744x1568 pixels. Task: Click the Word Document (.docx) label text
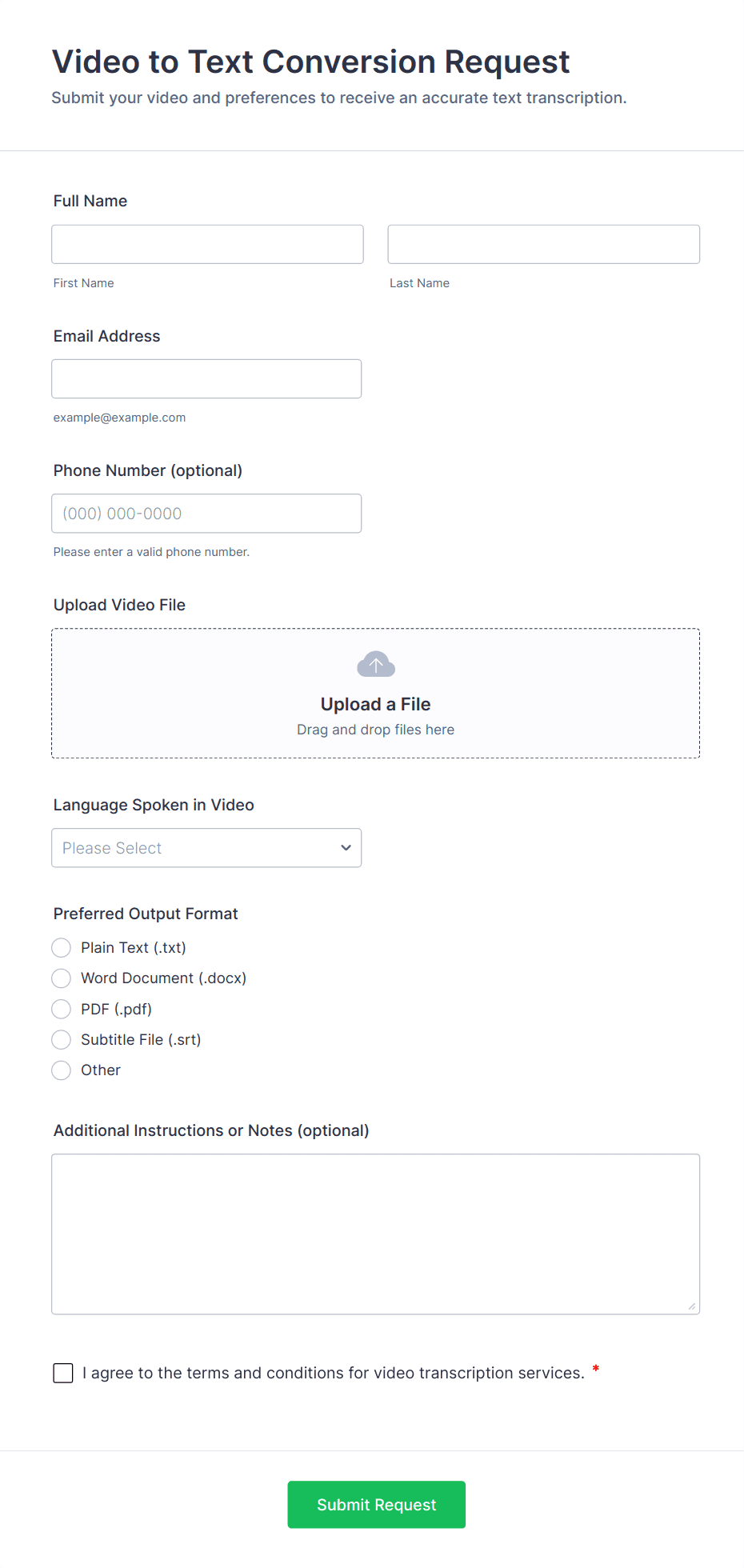[x=163, y=978]
